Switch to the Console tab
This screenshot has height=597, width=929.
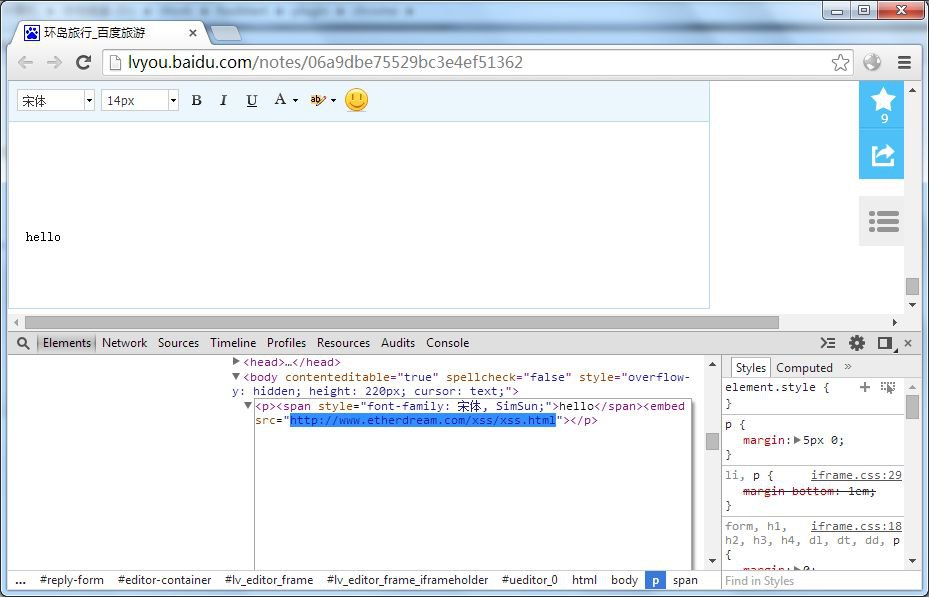coord(447,343)
